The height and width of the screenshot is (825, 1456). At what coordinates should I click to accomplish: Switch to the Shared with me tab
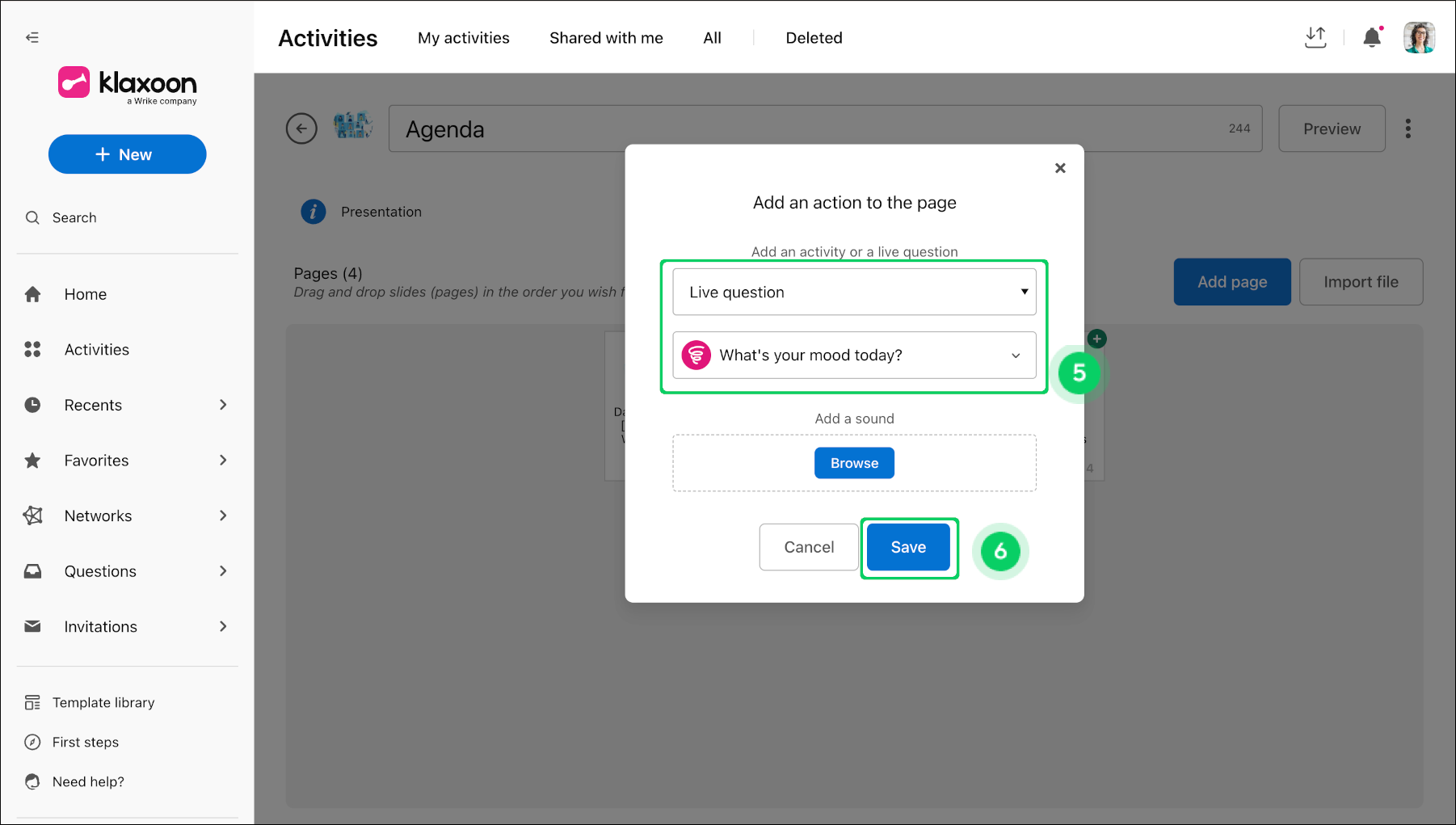click(x=606, y=38)
